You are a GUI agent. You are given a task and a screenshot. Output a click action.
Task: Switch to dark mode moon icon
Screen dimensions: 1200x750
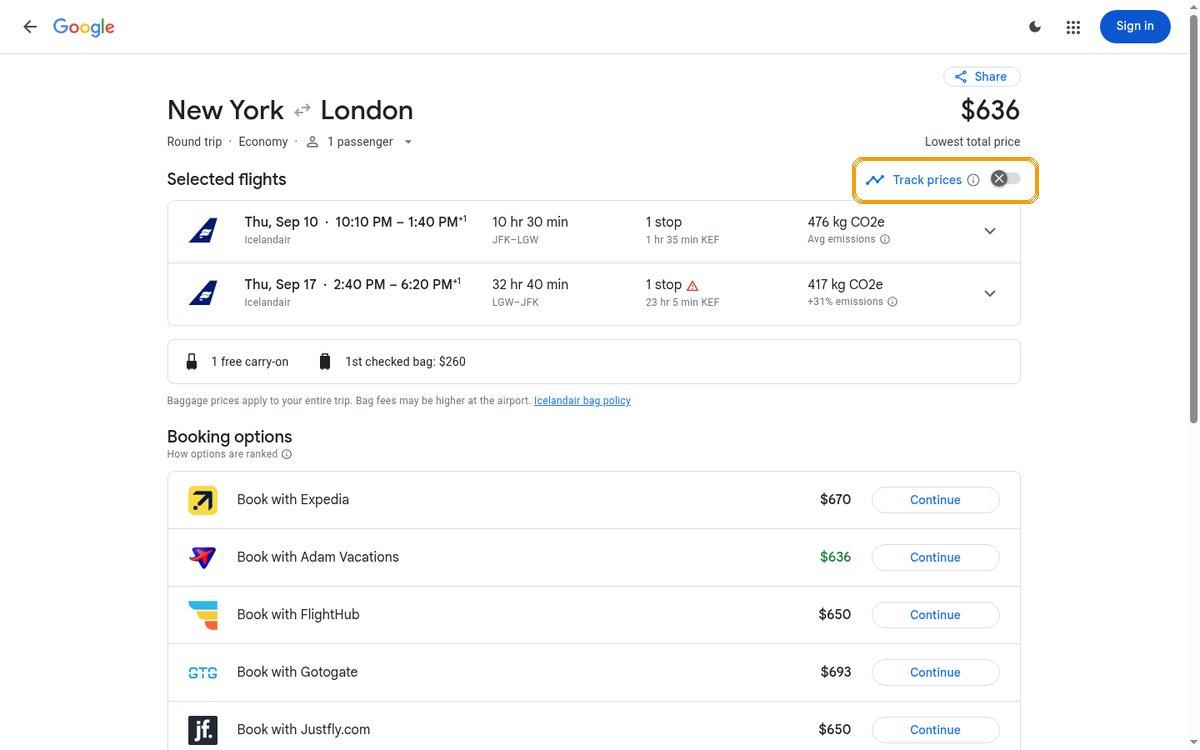(x=1036, y=27)
